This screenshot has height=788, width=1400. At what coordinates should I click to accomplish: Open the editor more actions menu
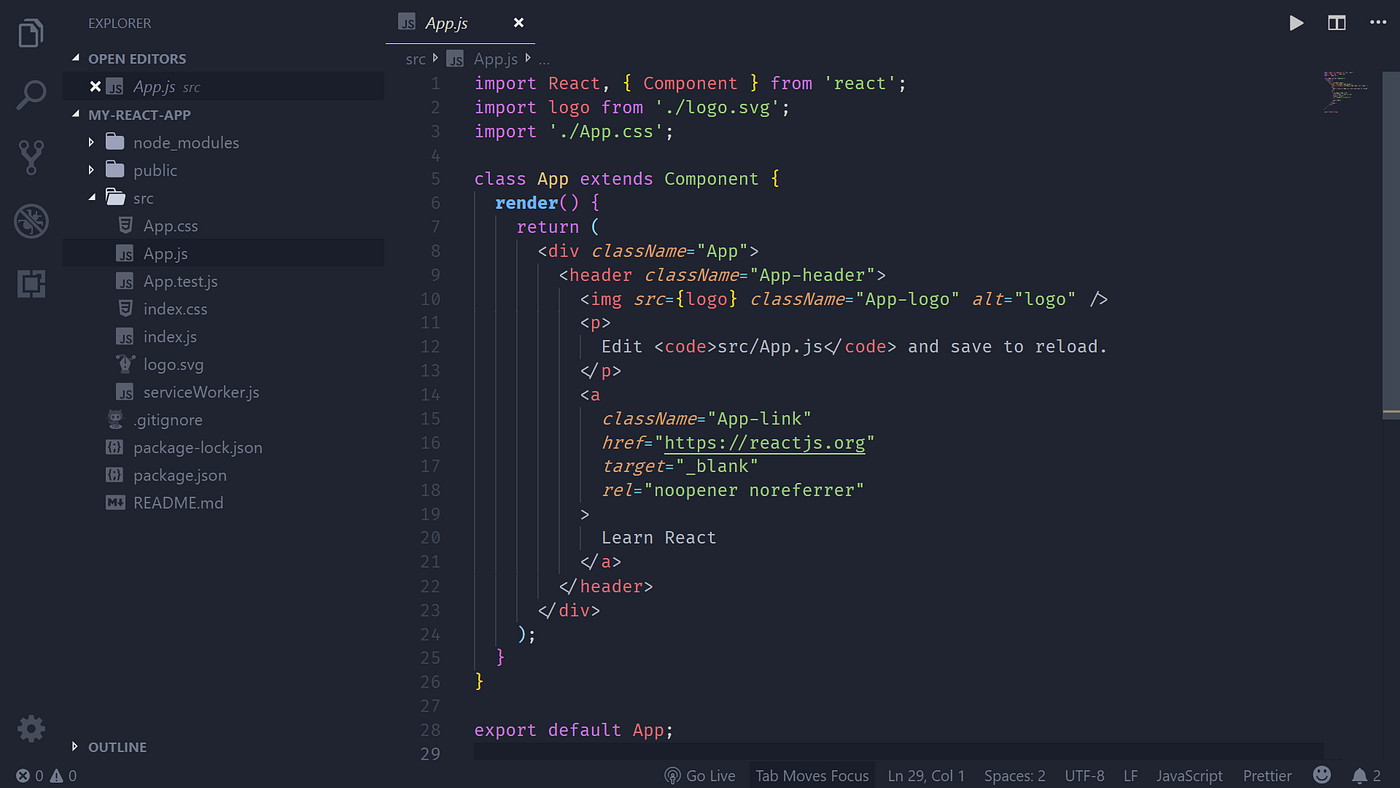[1377, 22]
